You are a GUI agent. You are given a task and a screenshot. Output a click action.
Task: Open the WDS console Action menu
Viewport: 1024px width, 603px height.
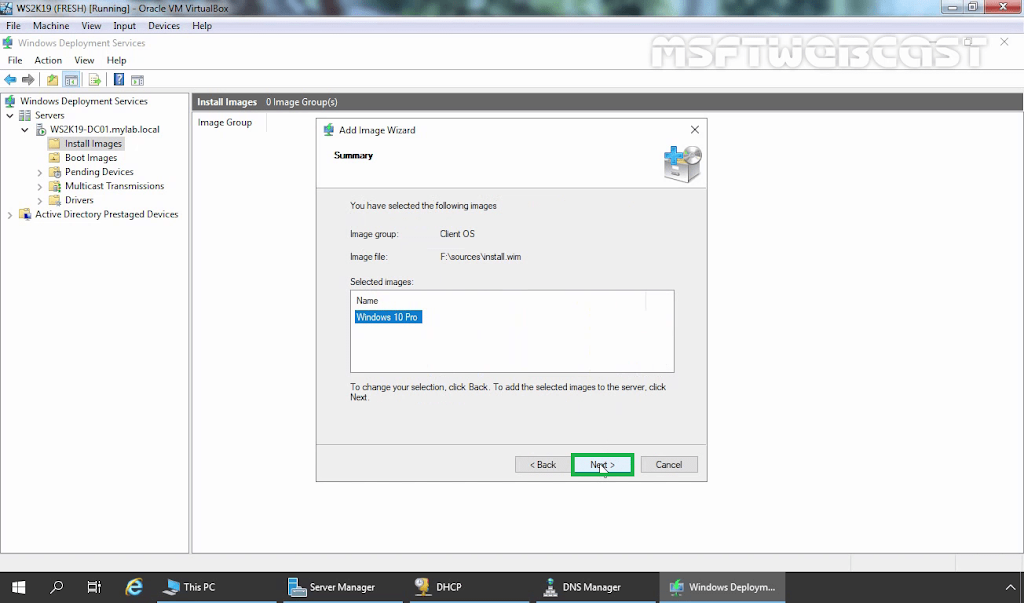tap(48, 60)
